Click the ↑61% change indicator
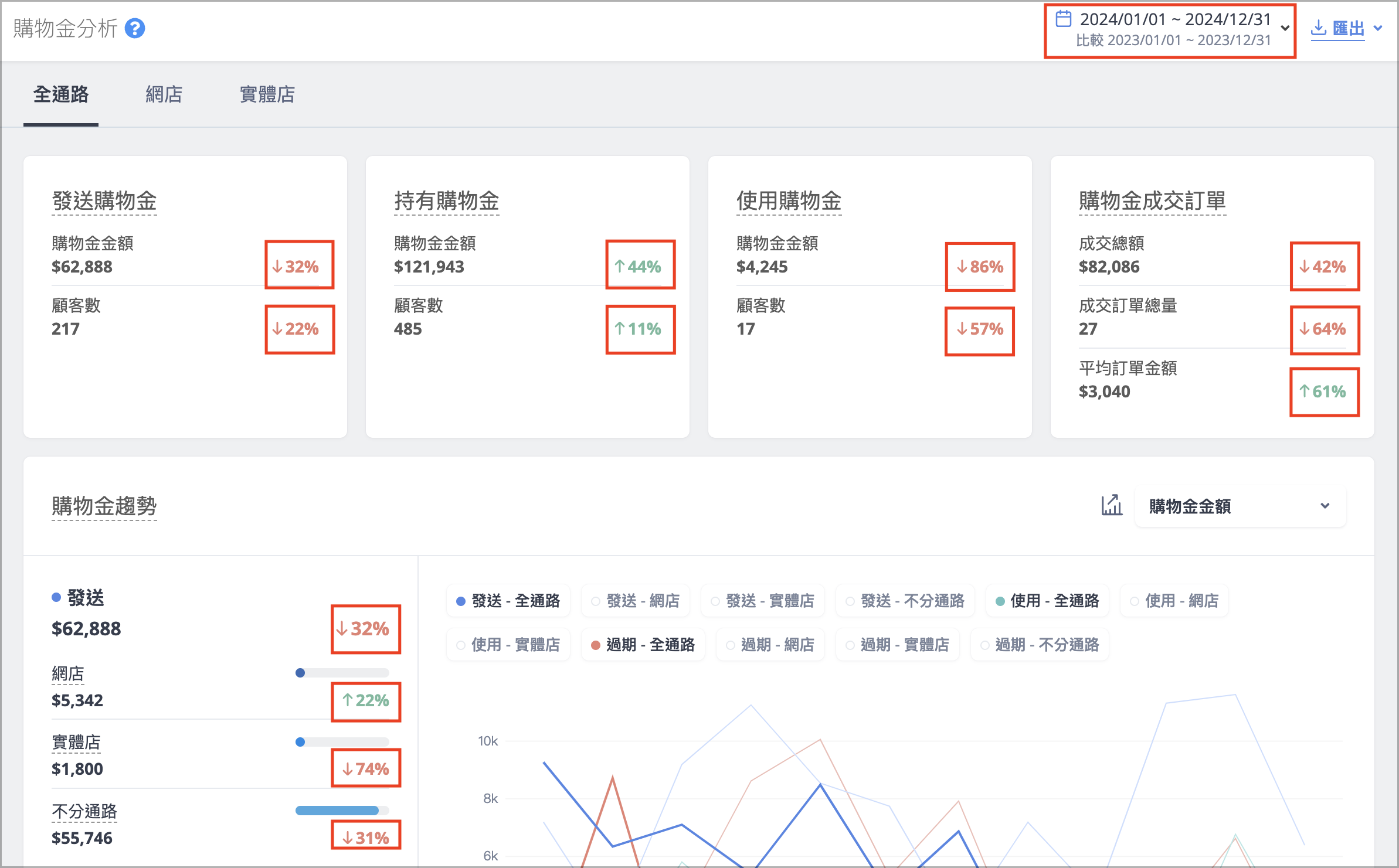This screenshot has width=1399, height=868. 1322,392
